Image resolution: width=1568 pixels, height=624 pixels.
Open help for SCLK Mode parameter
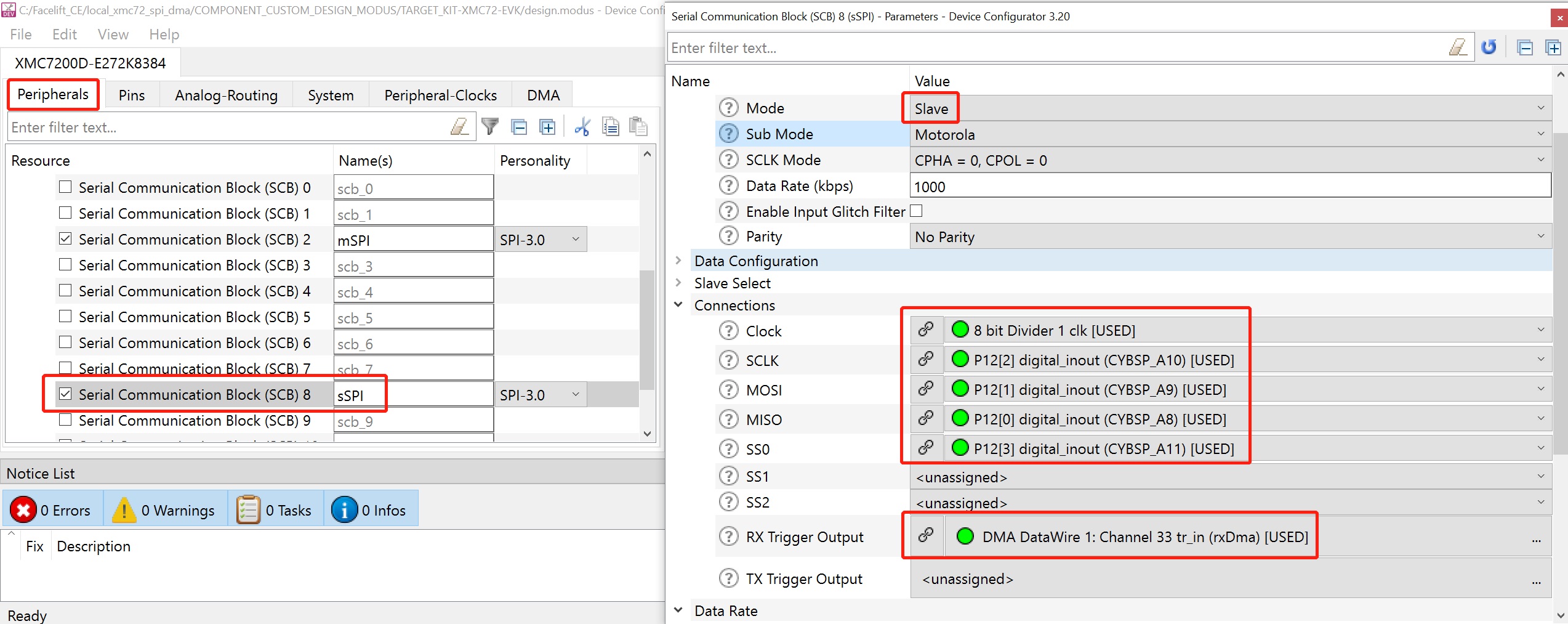tap(728, 160)
